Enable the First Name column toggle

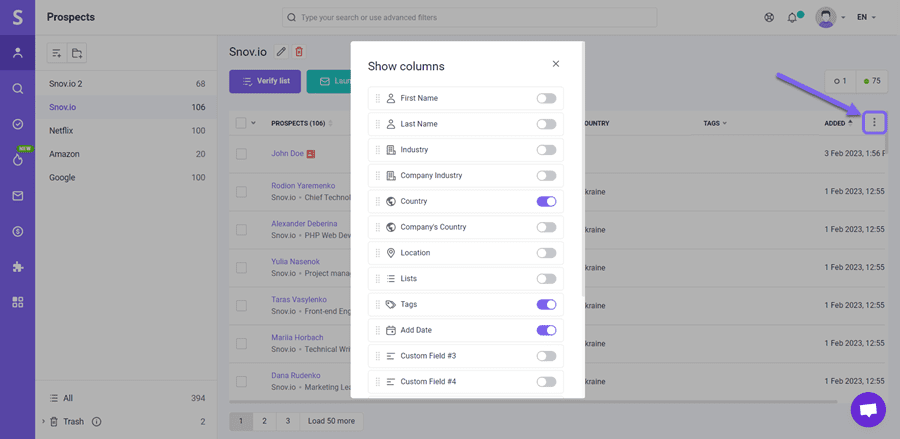pyautogui.click(x=546, y=98)
